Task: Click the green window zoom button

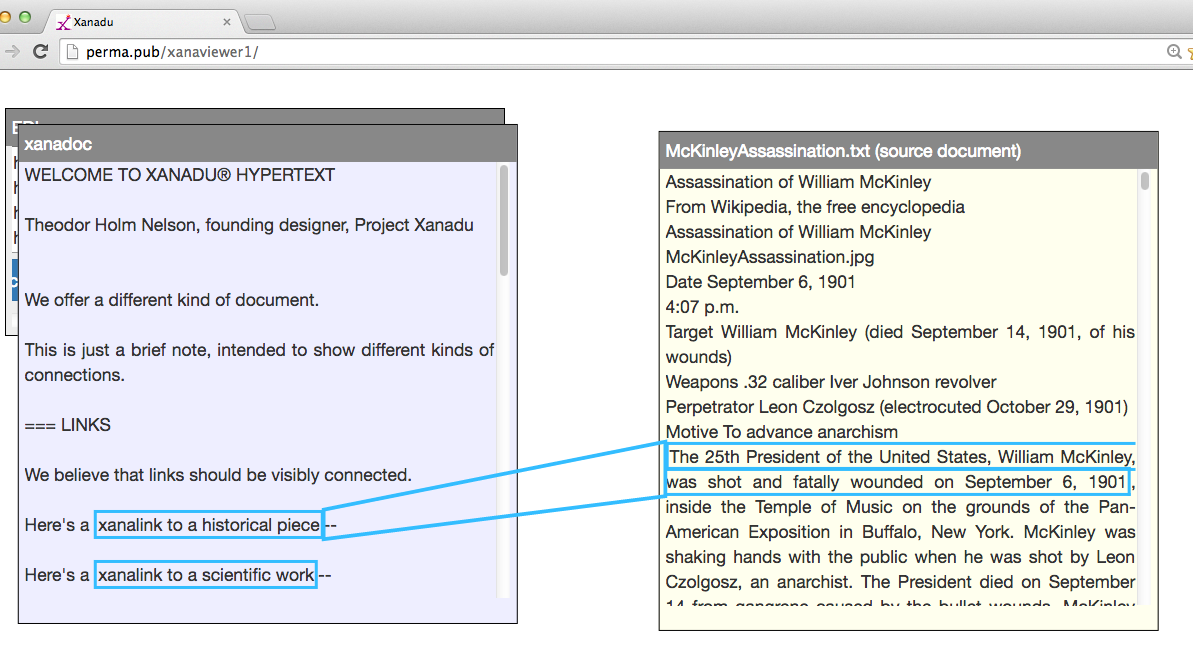Action: (25, 17)
